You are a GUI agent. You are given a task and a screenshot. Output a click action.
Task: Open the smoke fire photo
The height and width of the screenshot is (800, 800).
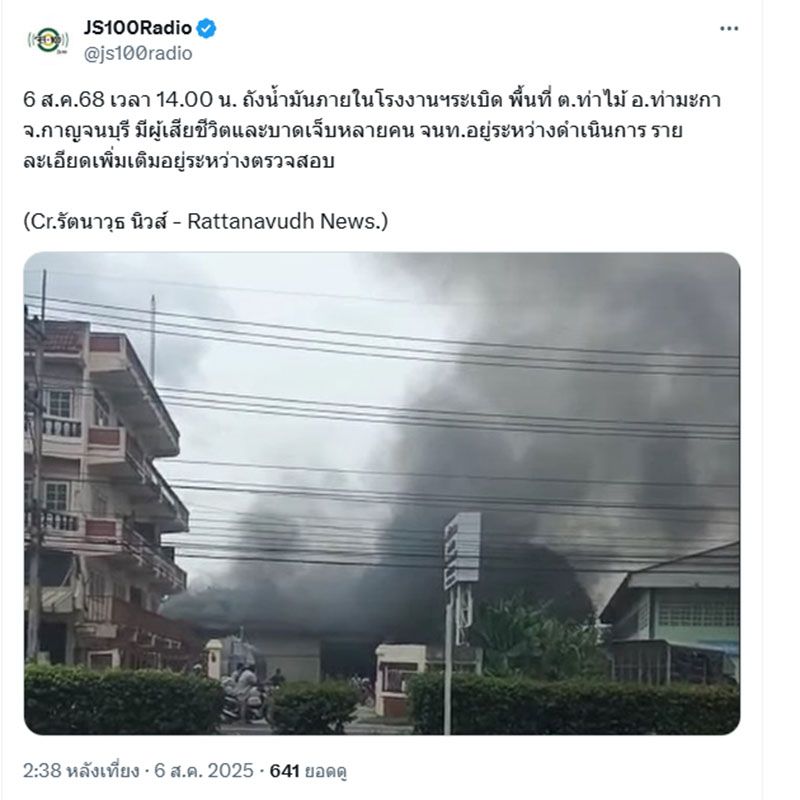click(x=382, y=493)
